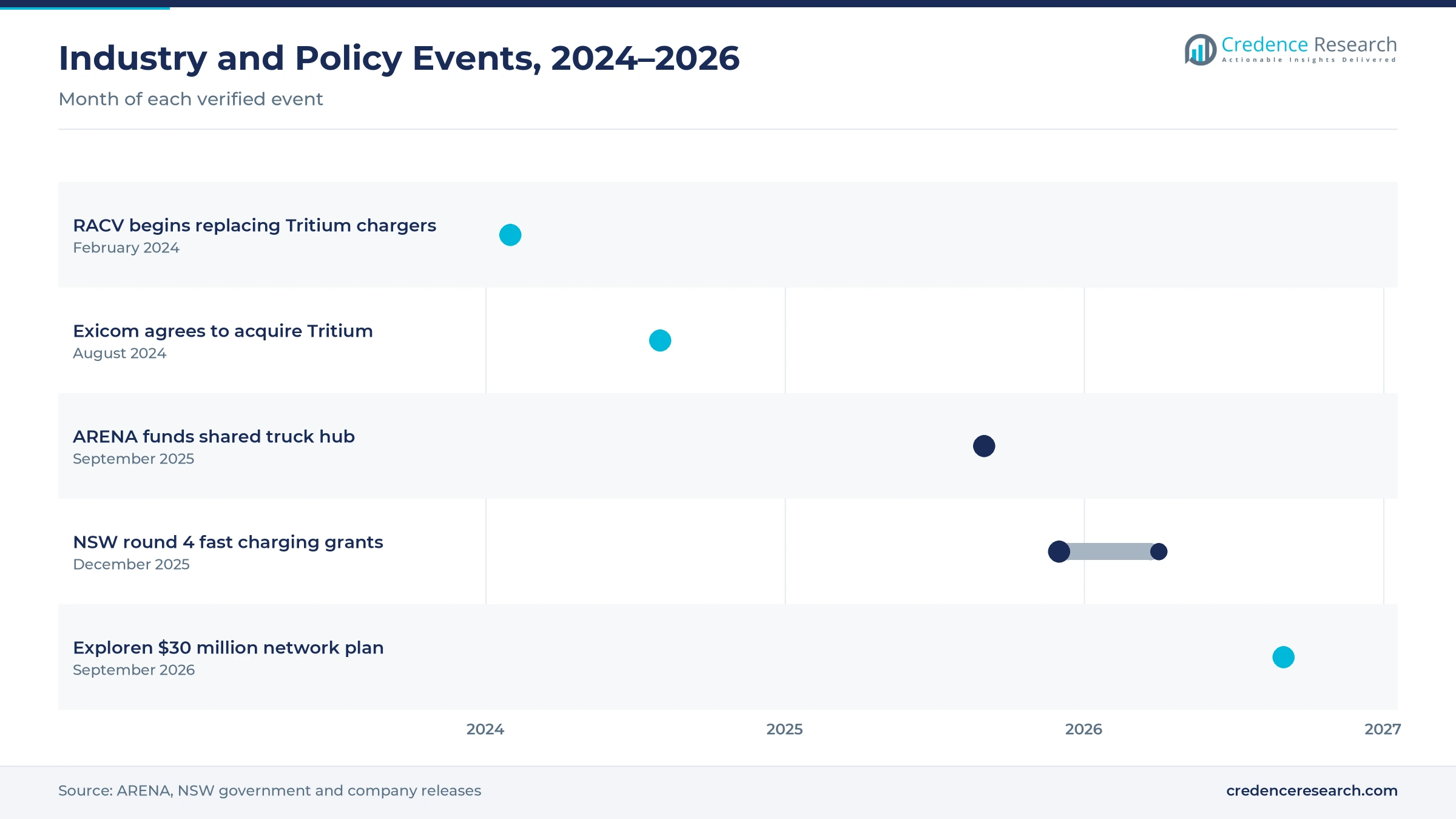Click the 'December 2025' date text
Image resolution: width=1456 pixels, height=819 pixels.
click(131, 564)
